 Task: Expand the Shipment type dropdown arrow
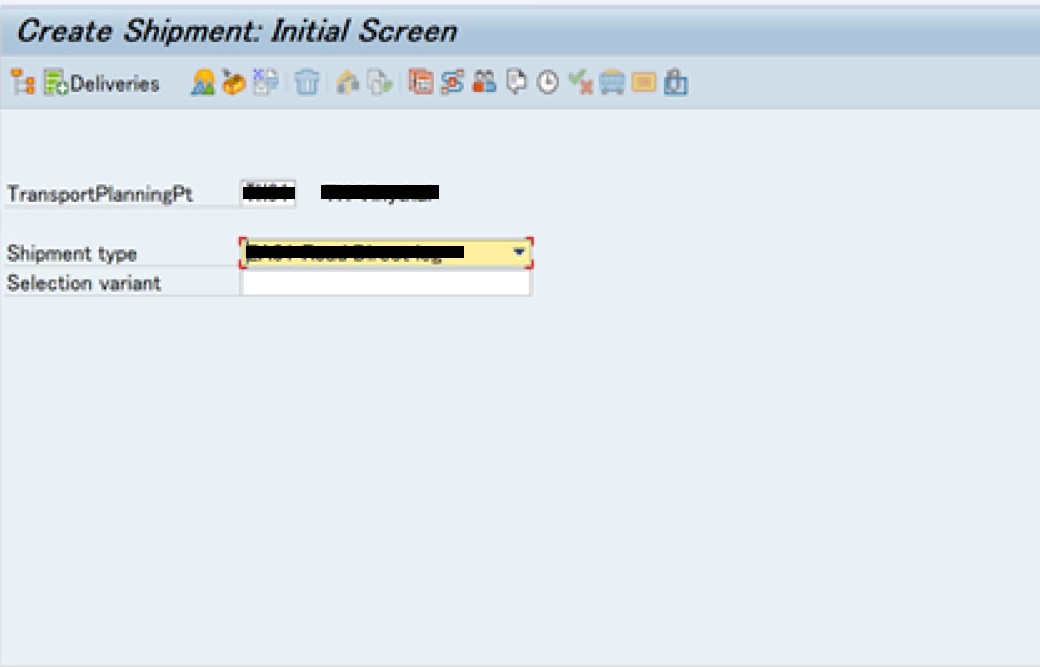point(519,253)
